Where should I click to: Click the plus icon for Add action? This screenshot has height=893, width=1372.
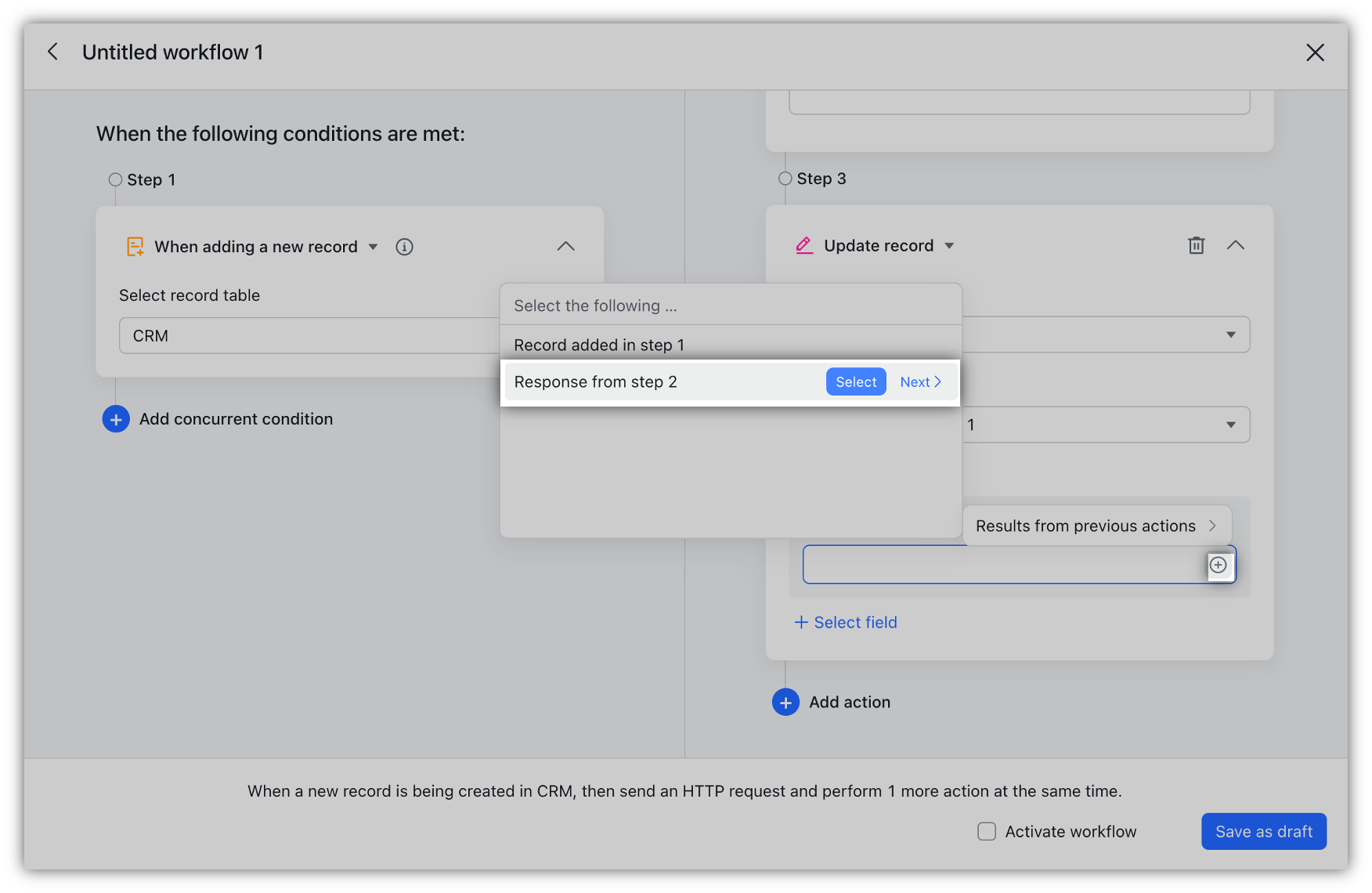coord(785,702)
